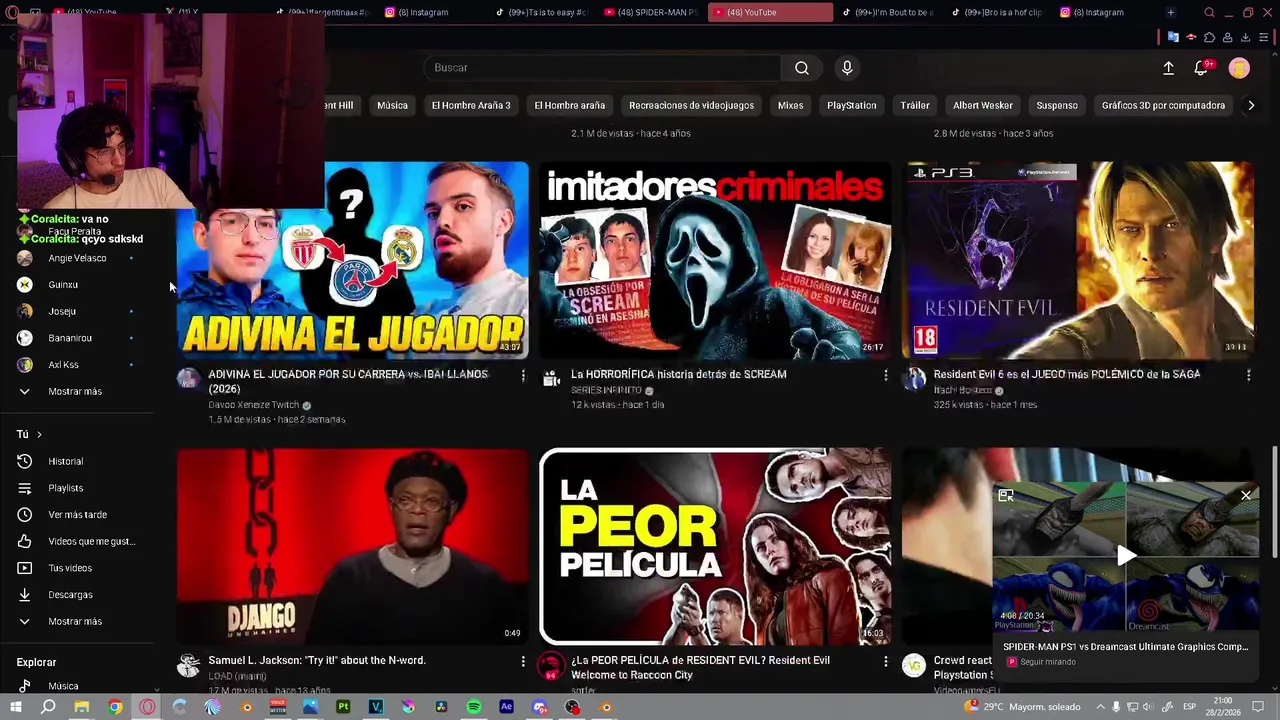Click the Descargas download arrow icon

coord(25,594)
